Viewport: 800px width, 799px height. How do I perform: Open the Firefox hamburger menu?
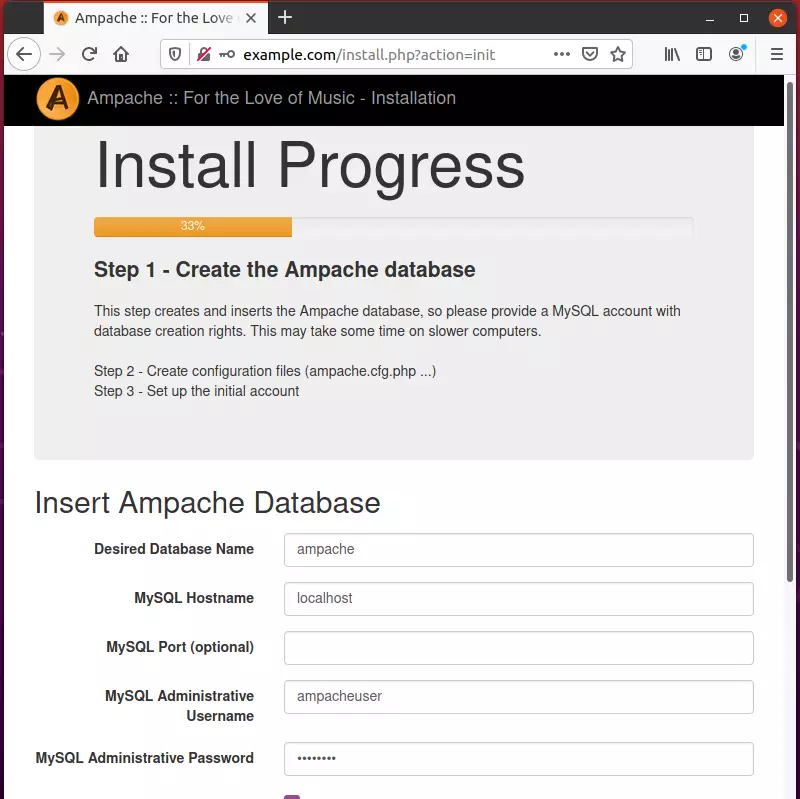[777, 54]
